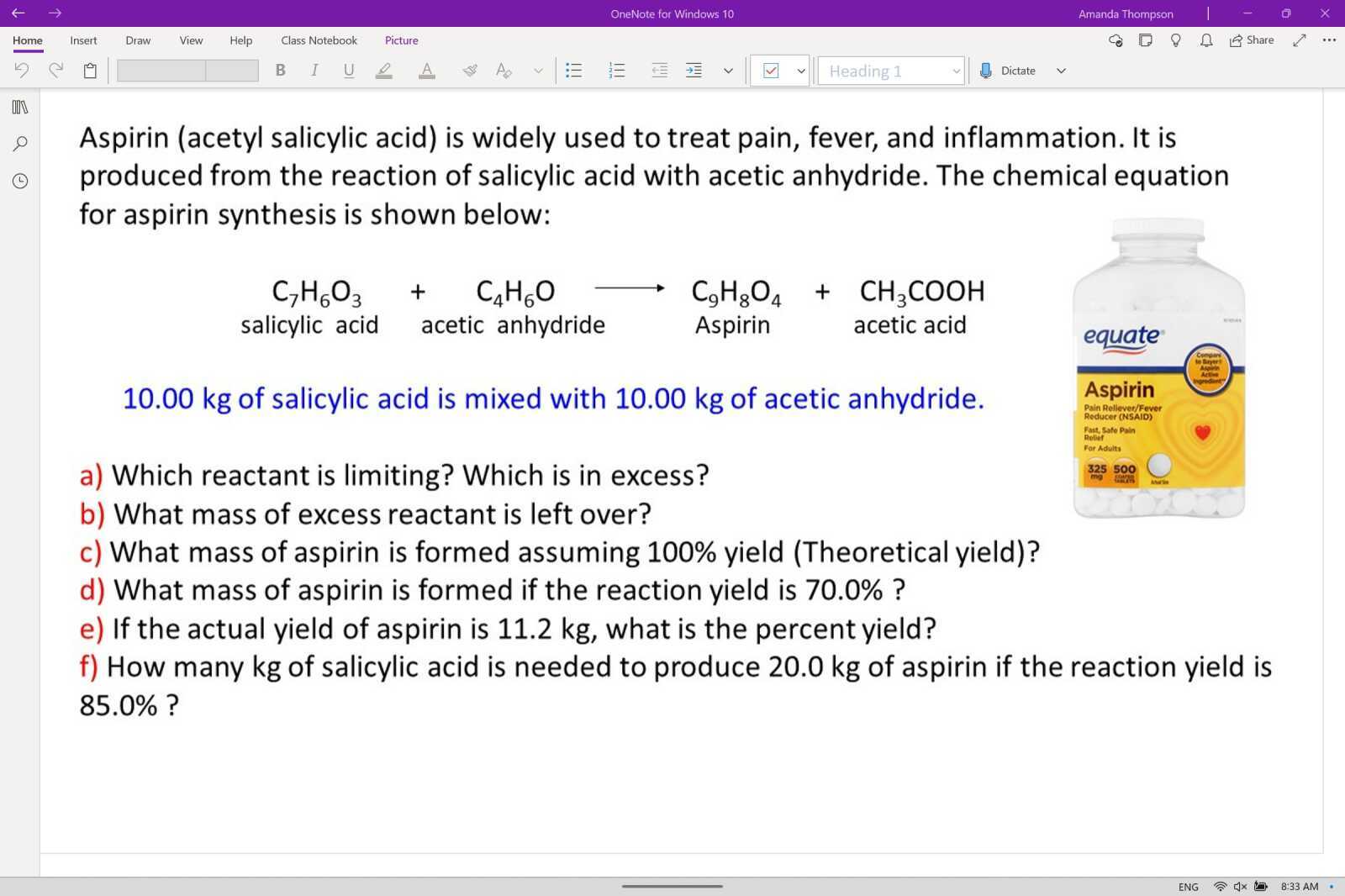Click the Format Painter icon

click(x=470, y=71)
